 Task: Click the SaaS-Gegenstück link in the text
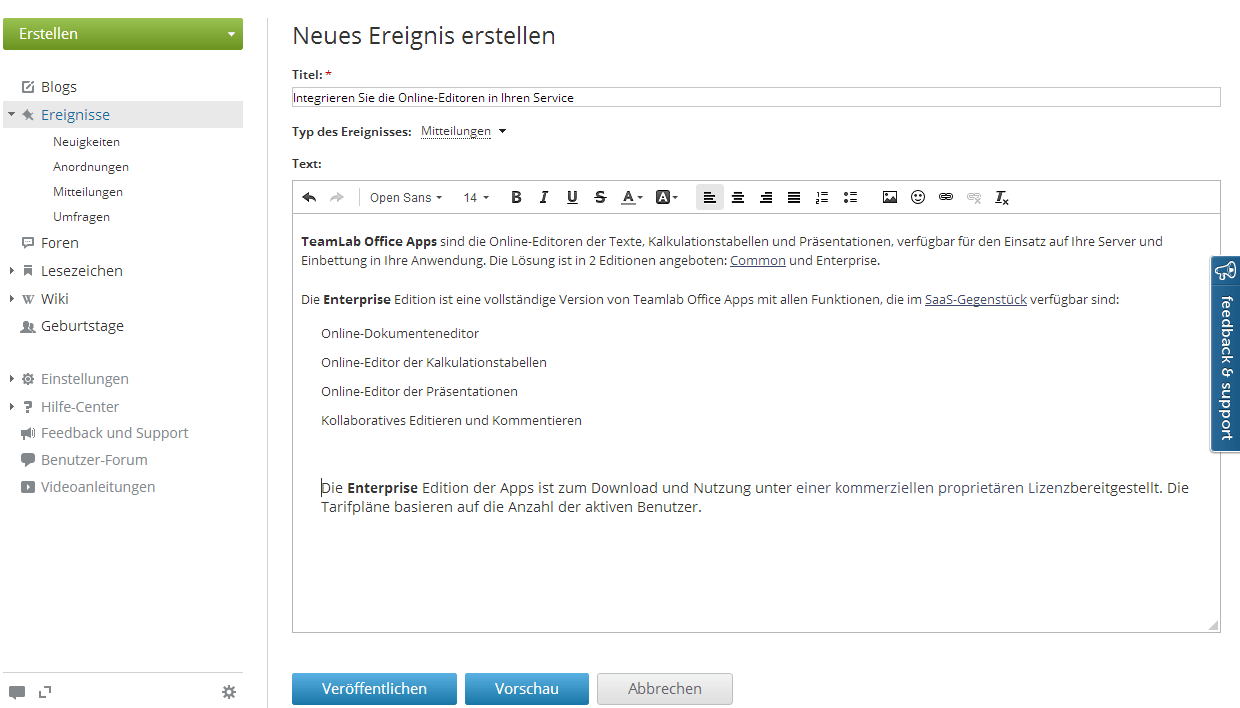(976, 299)
